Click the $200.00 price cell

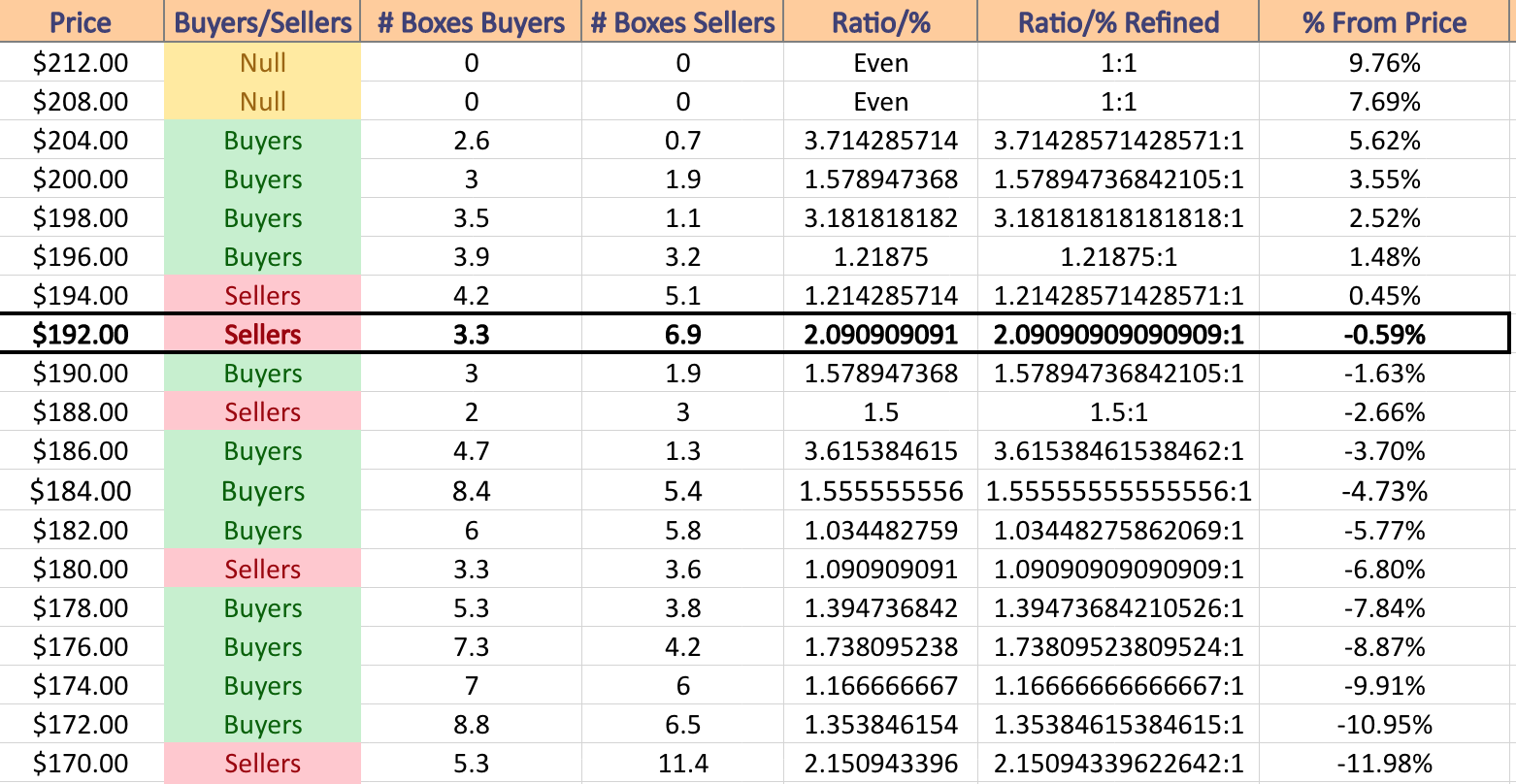(x=82, y=180)
